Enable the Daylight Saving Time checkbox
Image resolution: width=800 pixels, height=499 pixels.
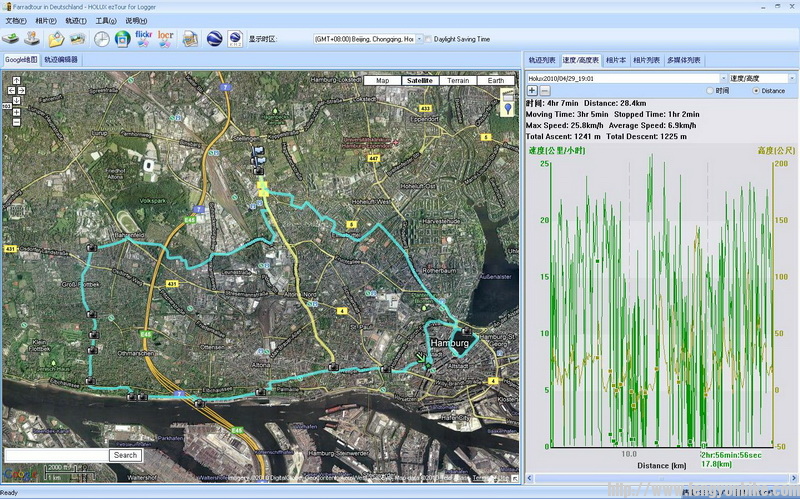pyautogui.click(x=428, y=39)
